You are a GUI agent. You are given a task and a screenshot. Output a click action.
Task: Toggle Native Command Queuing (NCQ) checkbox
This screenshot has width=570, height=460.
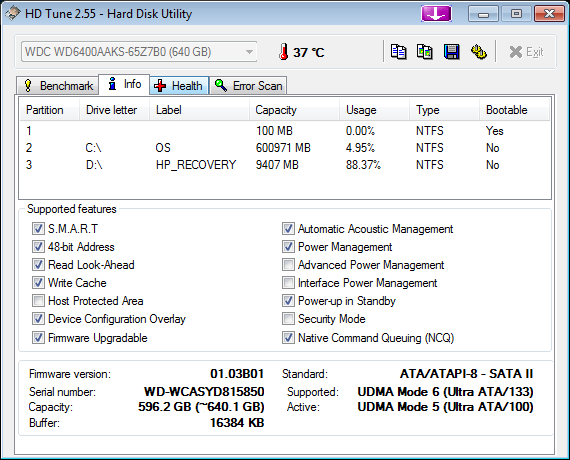[288, 337]
